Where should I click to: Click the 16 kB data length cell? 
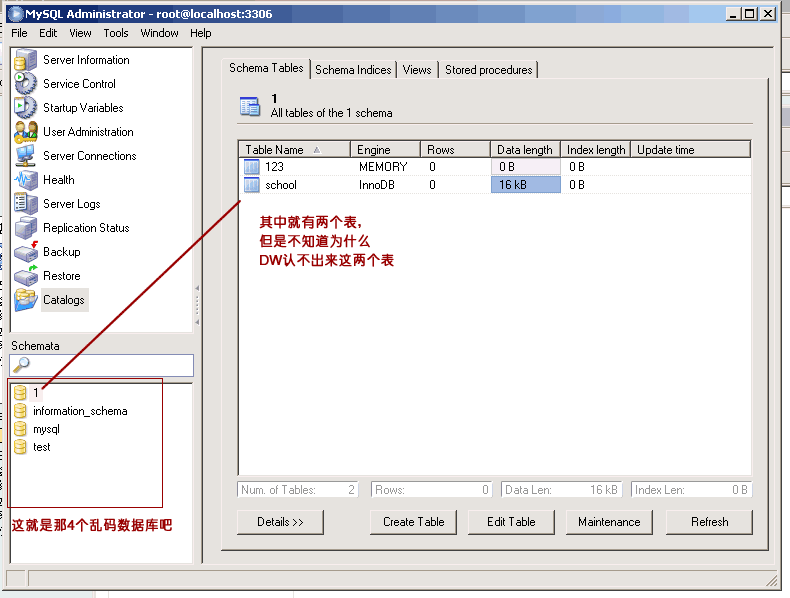[x=525, y=185]
